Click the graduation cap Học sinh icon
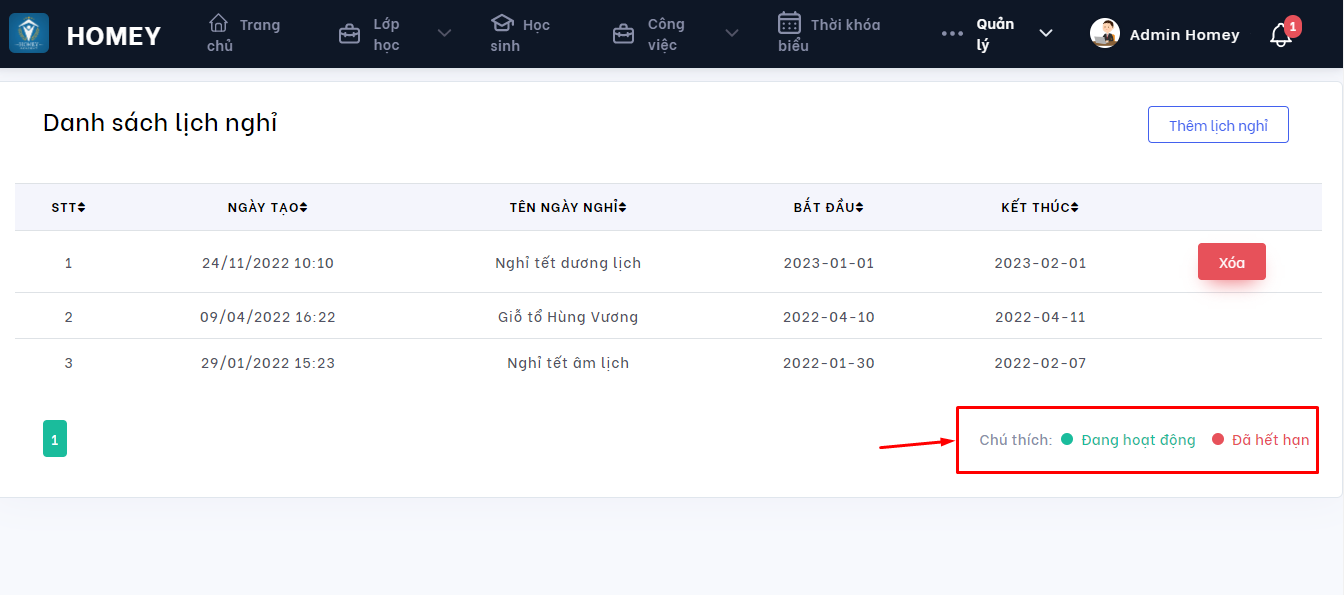This screenshot has height=595, width=1344. tap(502, 23)
